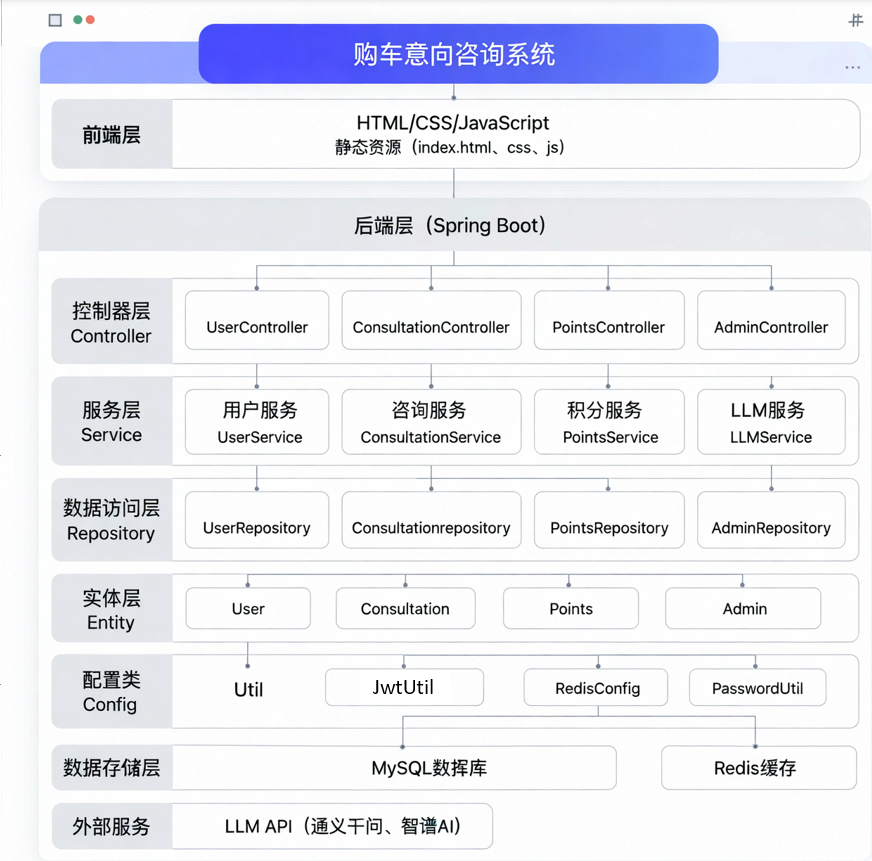Screen dimensions: 872x861
Task: Open the three-dot more options menu
Action: tap(852, 67)
